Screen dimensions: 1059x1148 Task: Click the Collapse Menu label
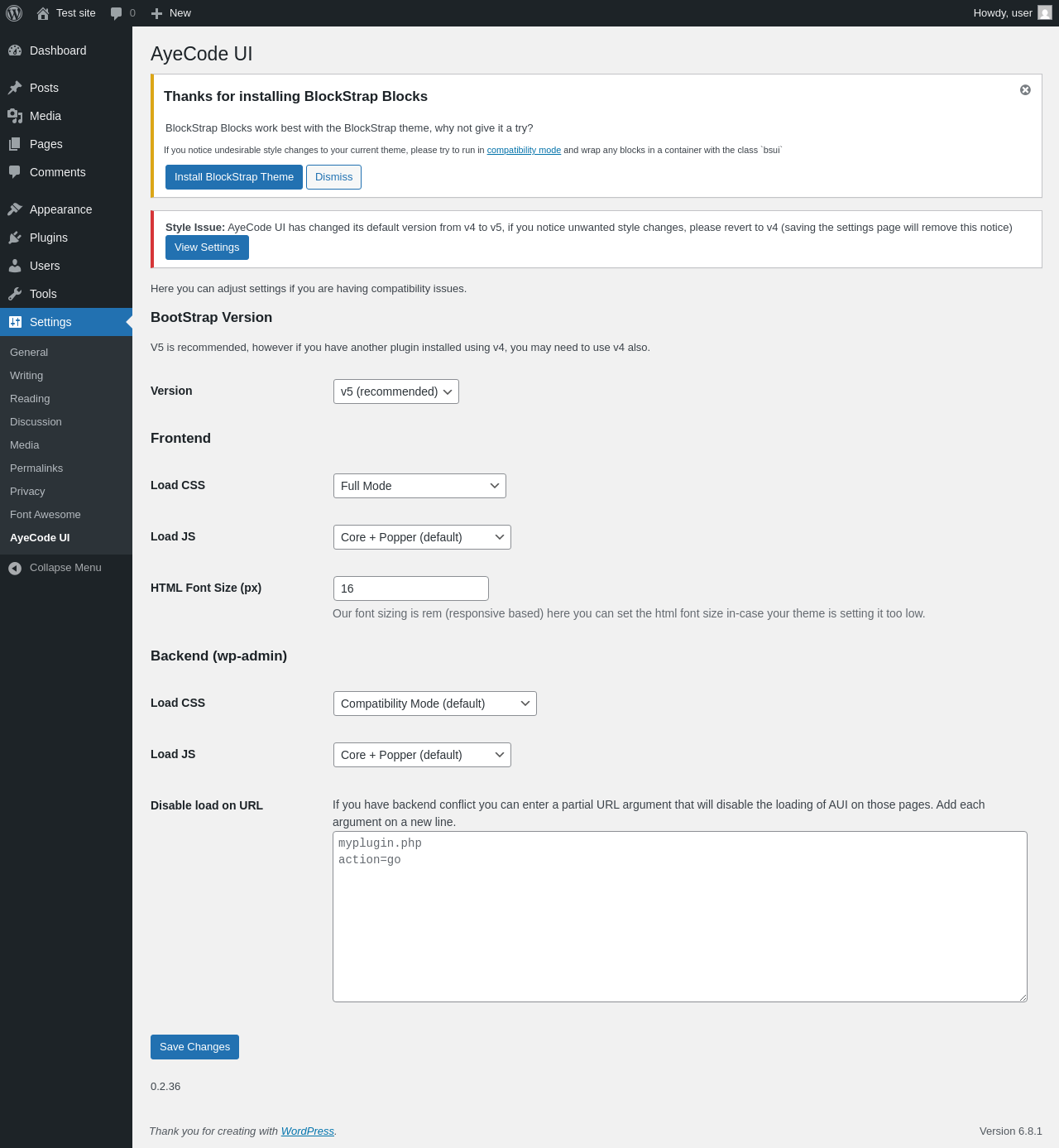pyautogui.click(x=65, y=568)
